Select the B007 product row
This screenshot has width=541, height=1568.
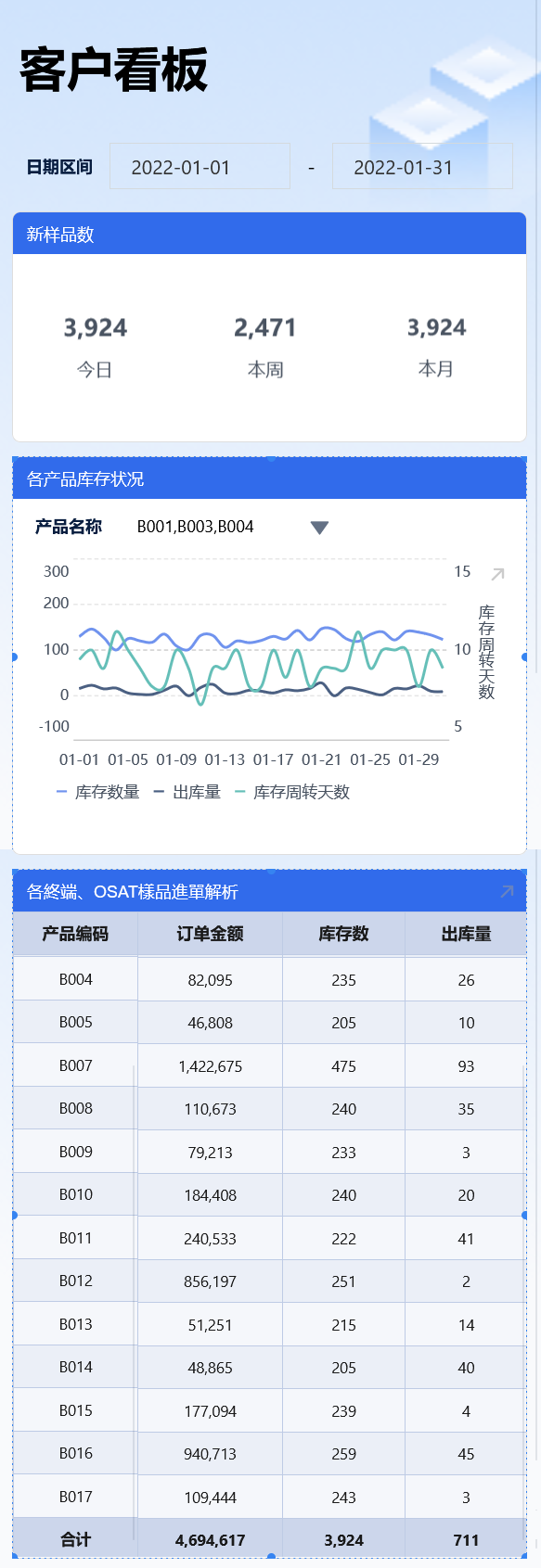270,1065
